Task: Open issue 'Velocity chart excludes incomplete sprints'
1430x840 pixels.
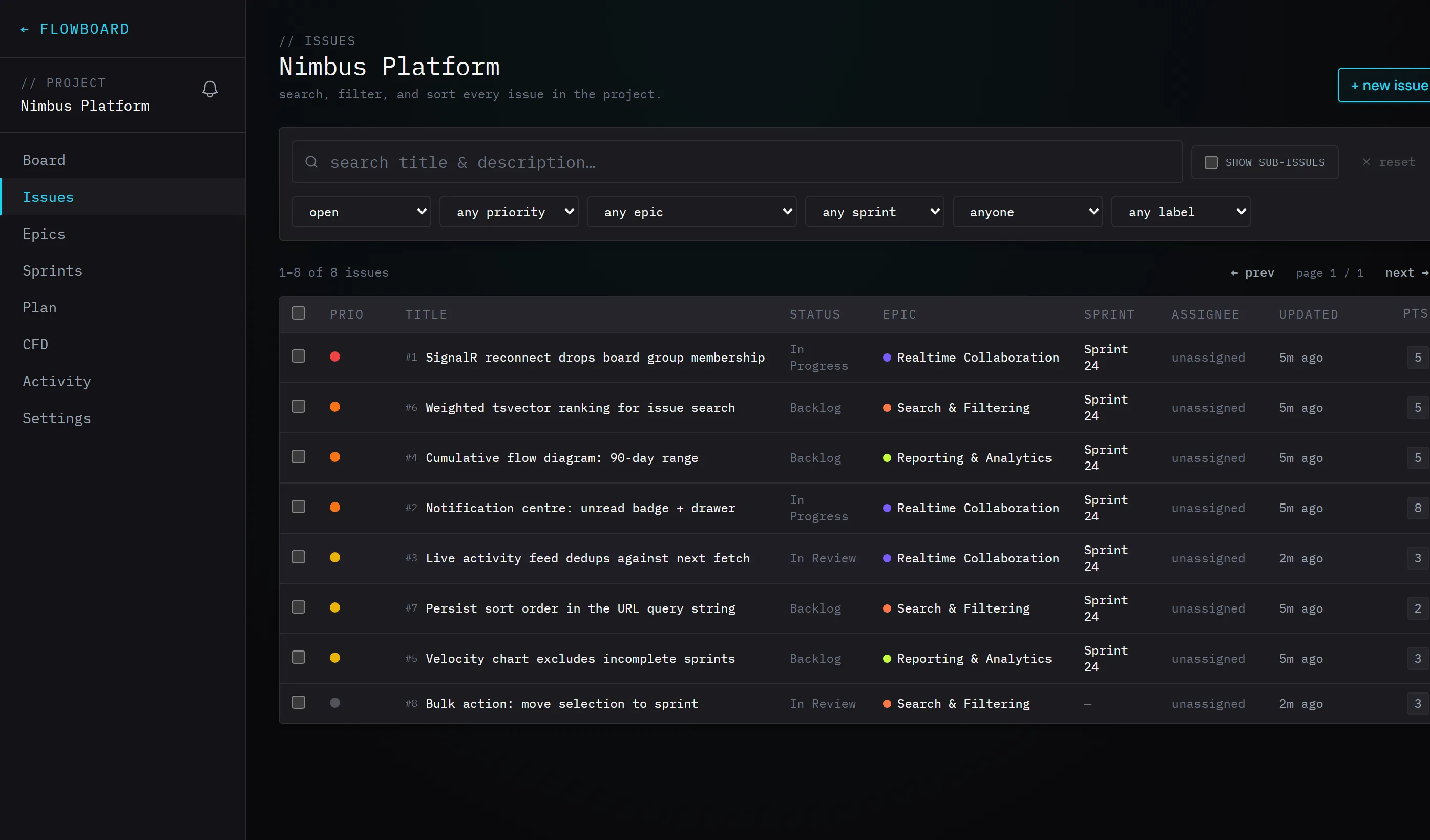Action: [x=580, y=658]
